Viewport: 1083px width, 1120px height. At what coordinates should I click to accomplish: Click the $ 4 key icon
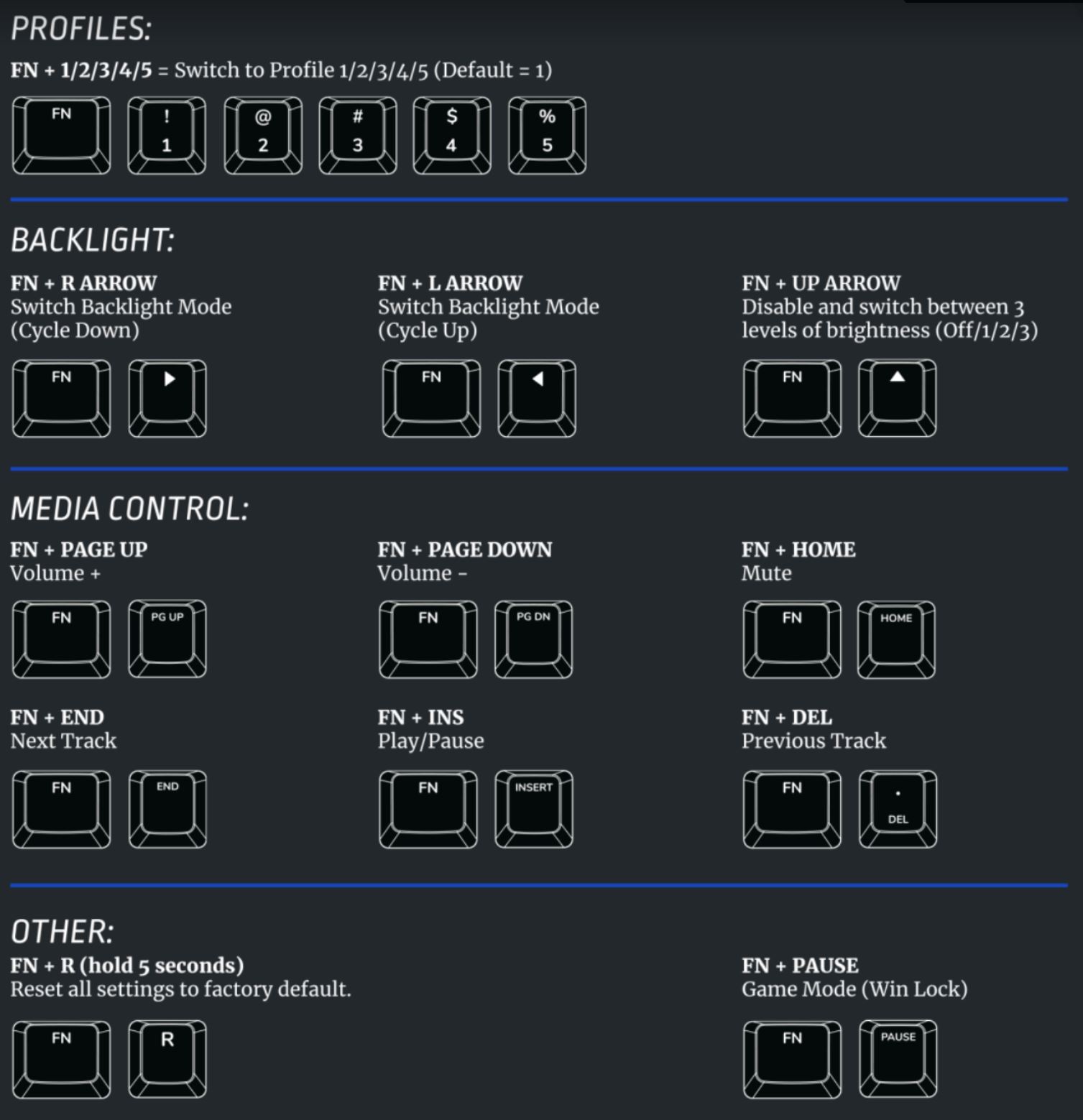pos(452,136)
